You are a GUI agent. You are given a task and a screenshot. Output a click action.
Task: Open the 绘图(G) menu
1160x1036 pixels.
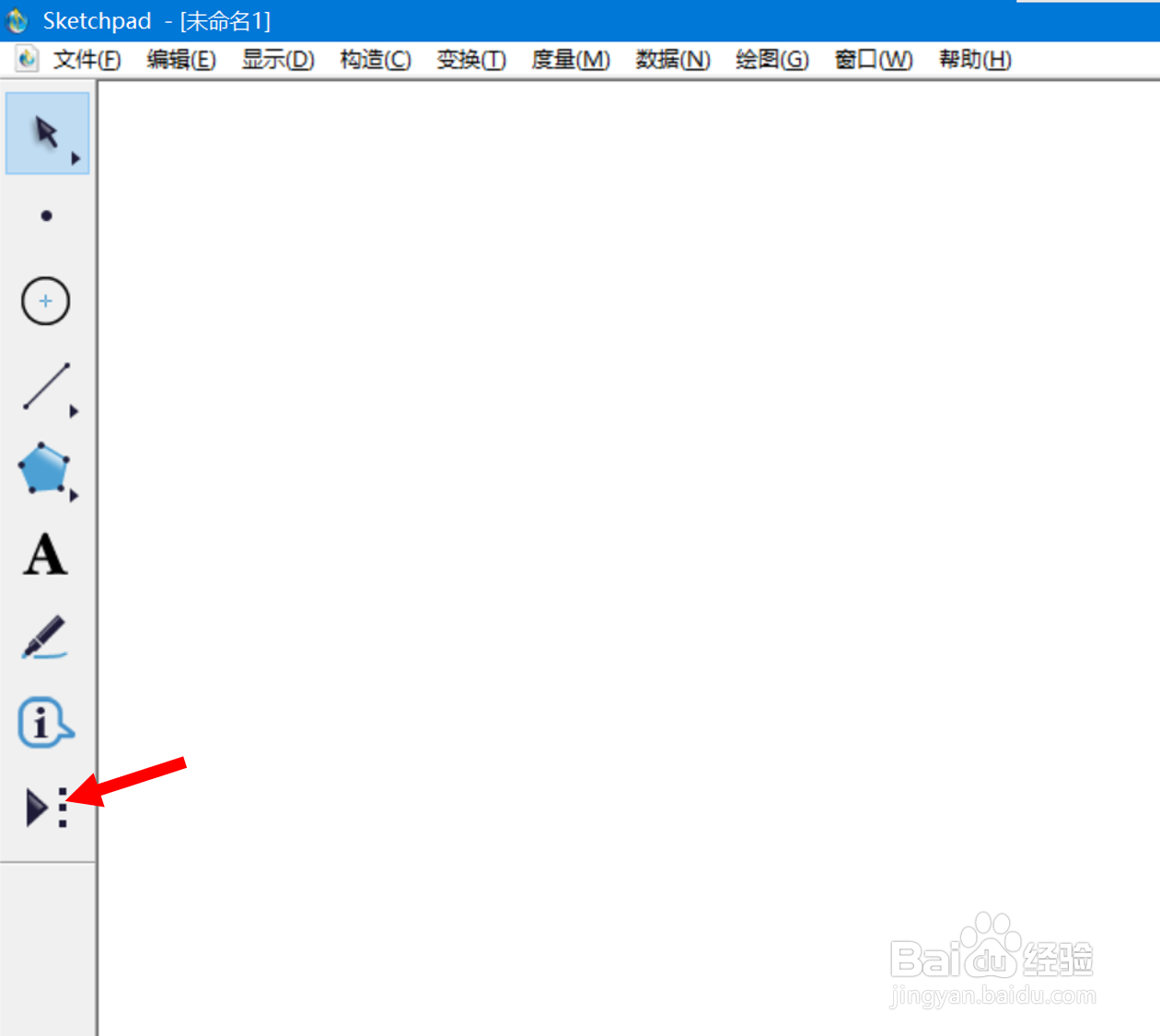coord(772,60)
